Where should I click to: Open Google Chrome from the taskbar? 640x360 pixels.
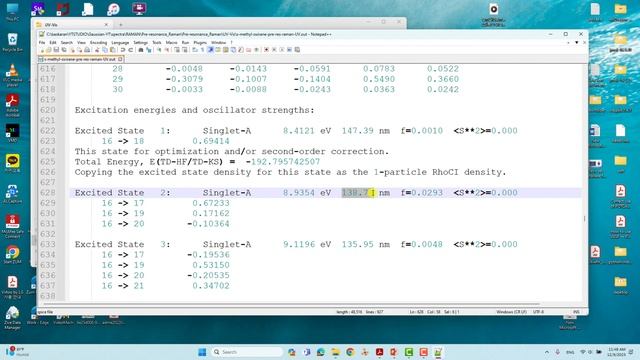pos(350,352)
